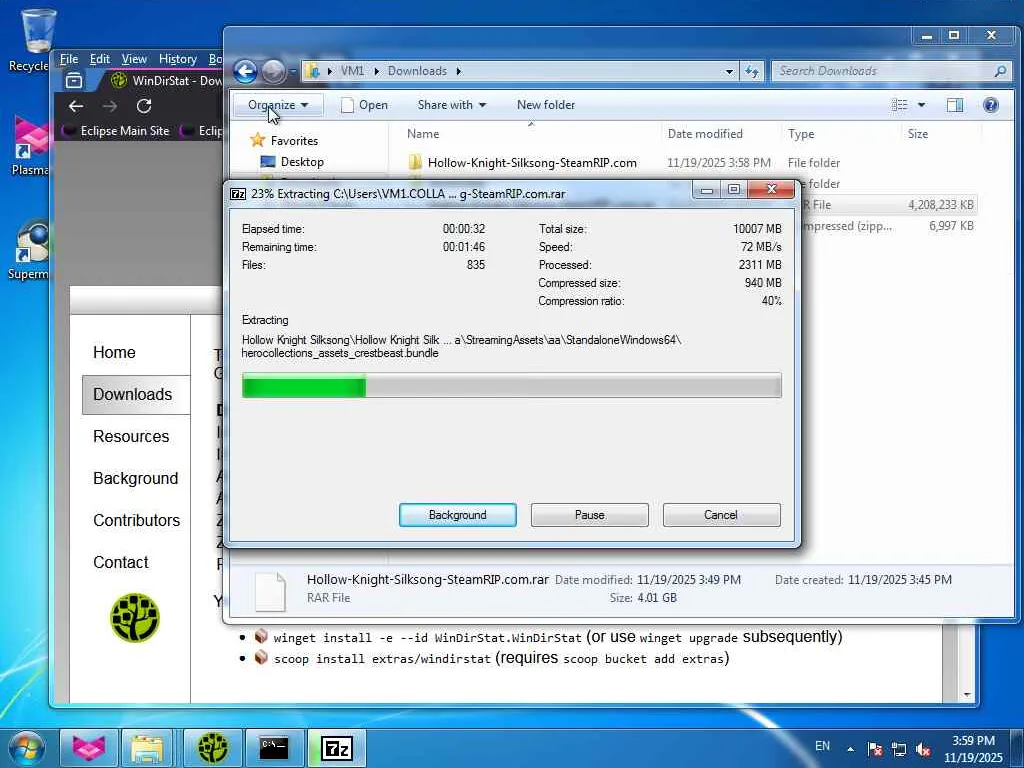
Task: Expand the address bar history dropdown
Action: coord(729,71)
